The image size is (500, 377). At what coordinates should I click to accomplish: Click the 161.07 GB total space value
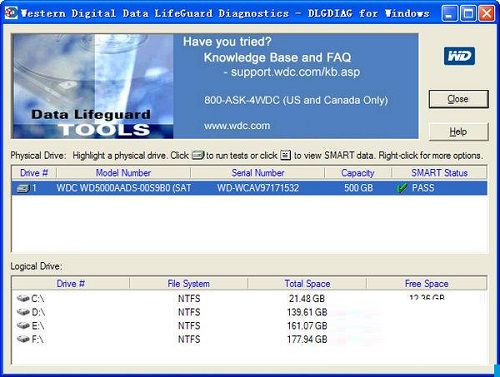click(x=307, y=325)
